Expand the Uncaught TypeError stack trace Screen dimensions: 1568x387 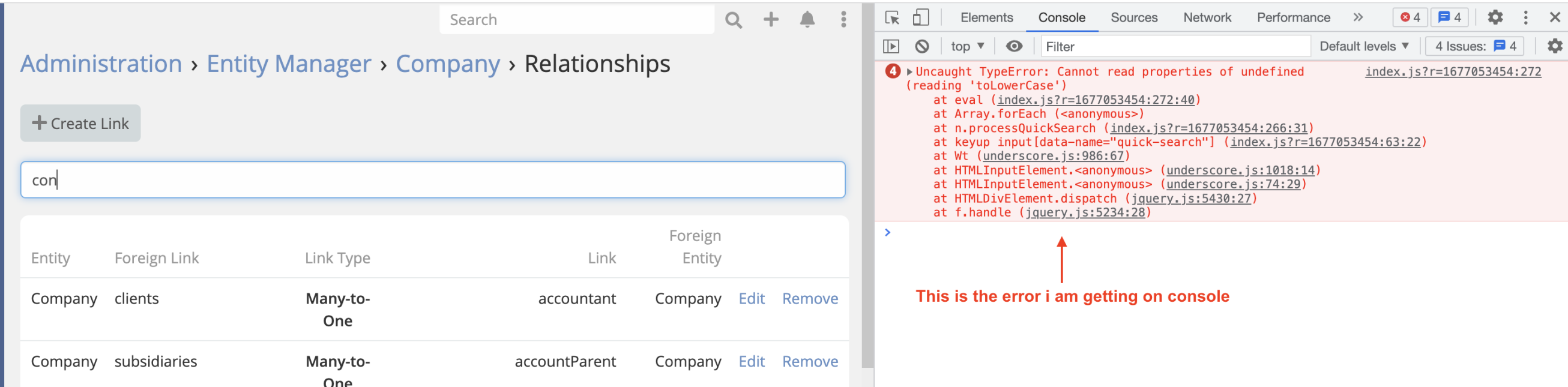tap(909, 72)
